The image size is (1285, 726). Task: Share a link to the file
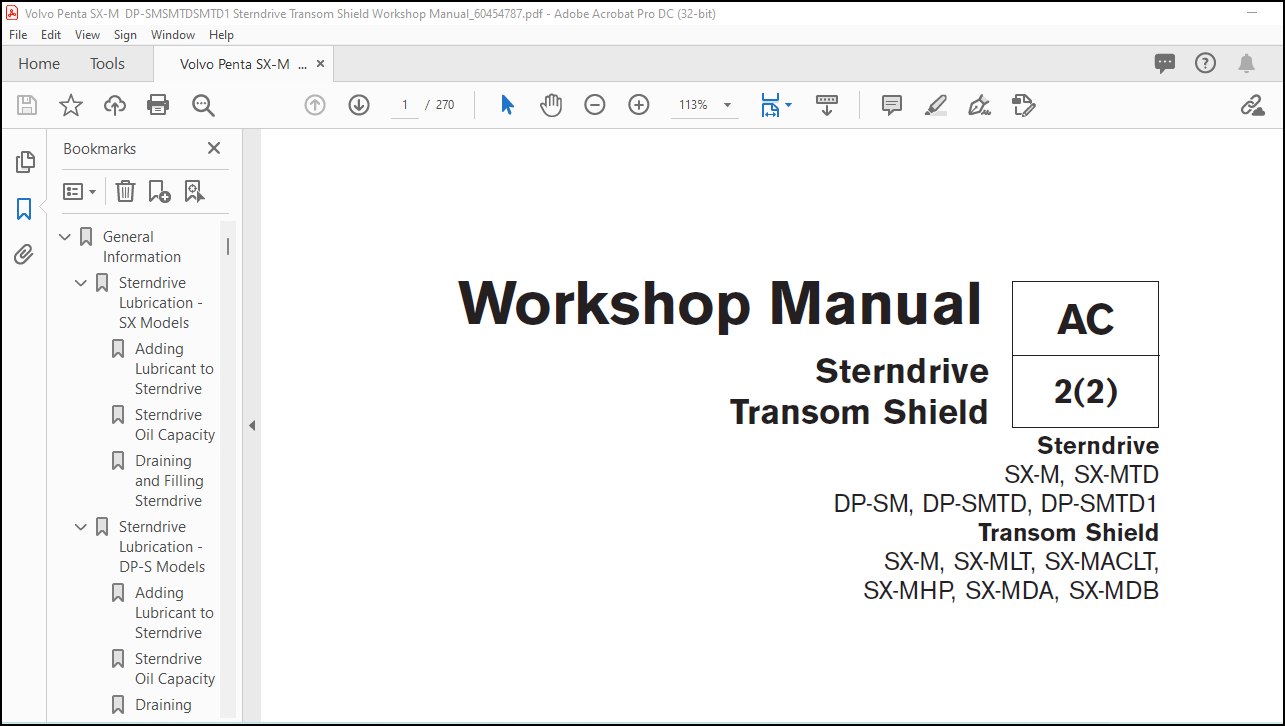pos(1252,105)
